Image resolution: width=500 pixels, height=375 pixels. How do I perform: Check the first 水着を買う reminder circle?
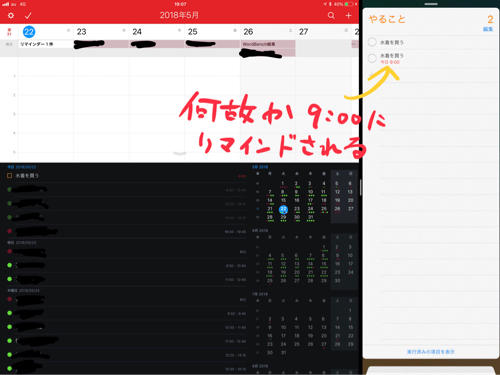pos(372,42)
